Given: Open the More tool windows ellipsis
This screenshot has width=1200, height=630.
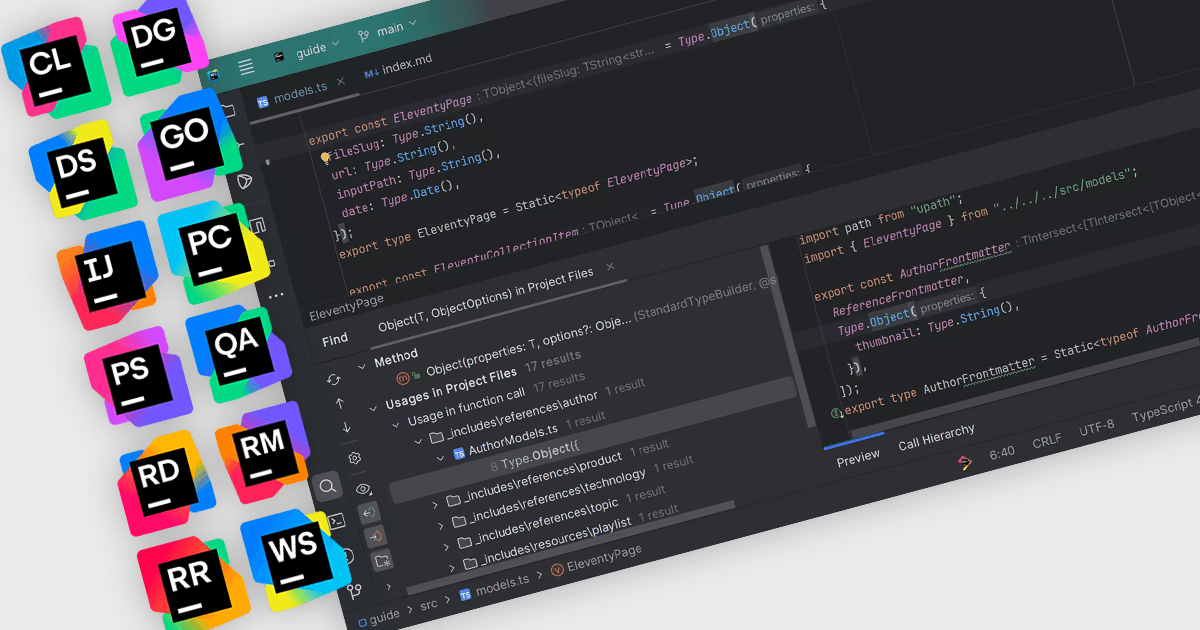Looking at the screenshot, I should (276, 295).
